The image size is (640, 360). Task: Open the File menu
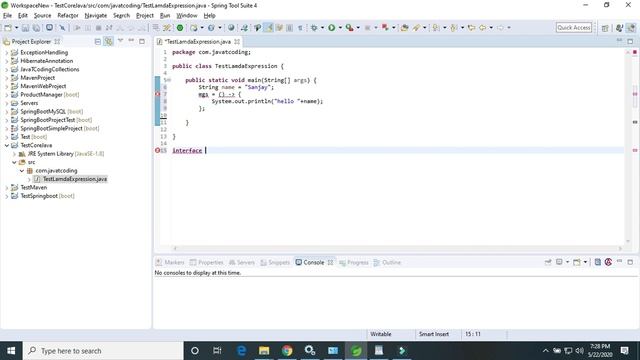point(7,16)
